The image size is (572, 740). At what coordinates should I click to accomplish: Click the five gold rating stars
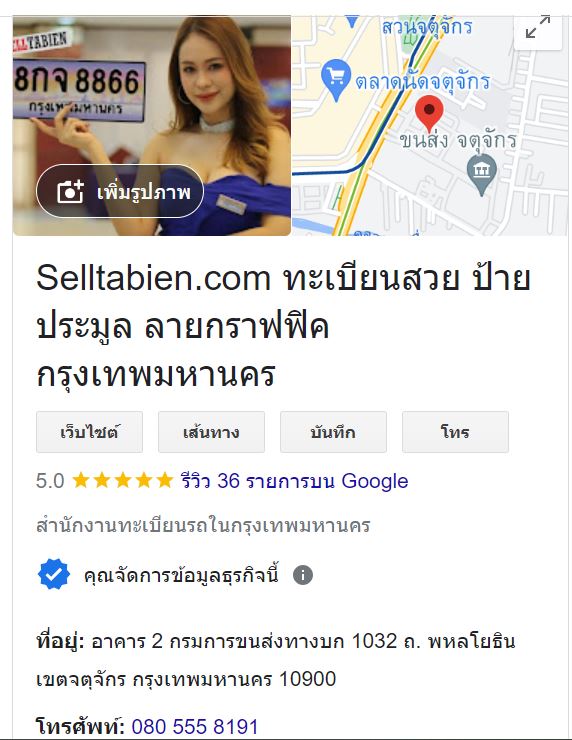tap(123, 480)
